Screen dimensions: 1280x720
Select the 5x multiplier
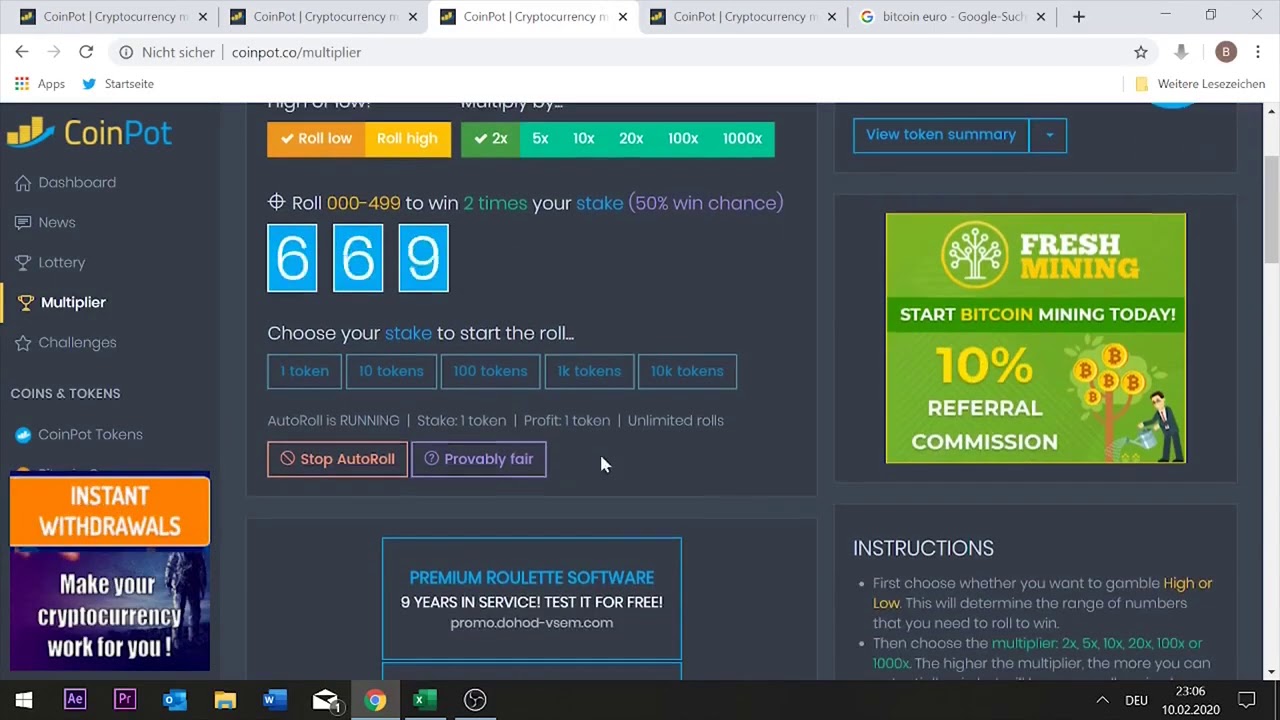(x=540, y=139)
